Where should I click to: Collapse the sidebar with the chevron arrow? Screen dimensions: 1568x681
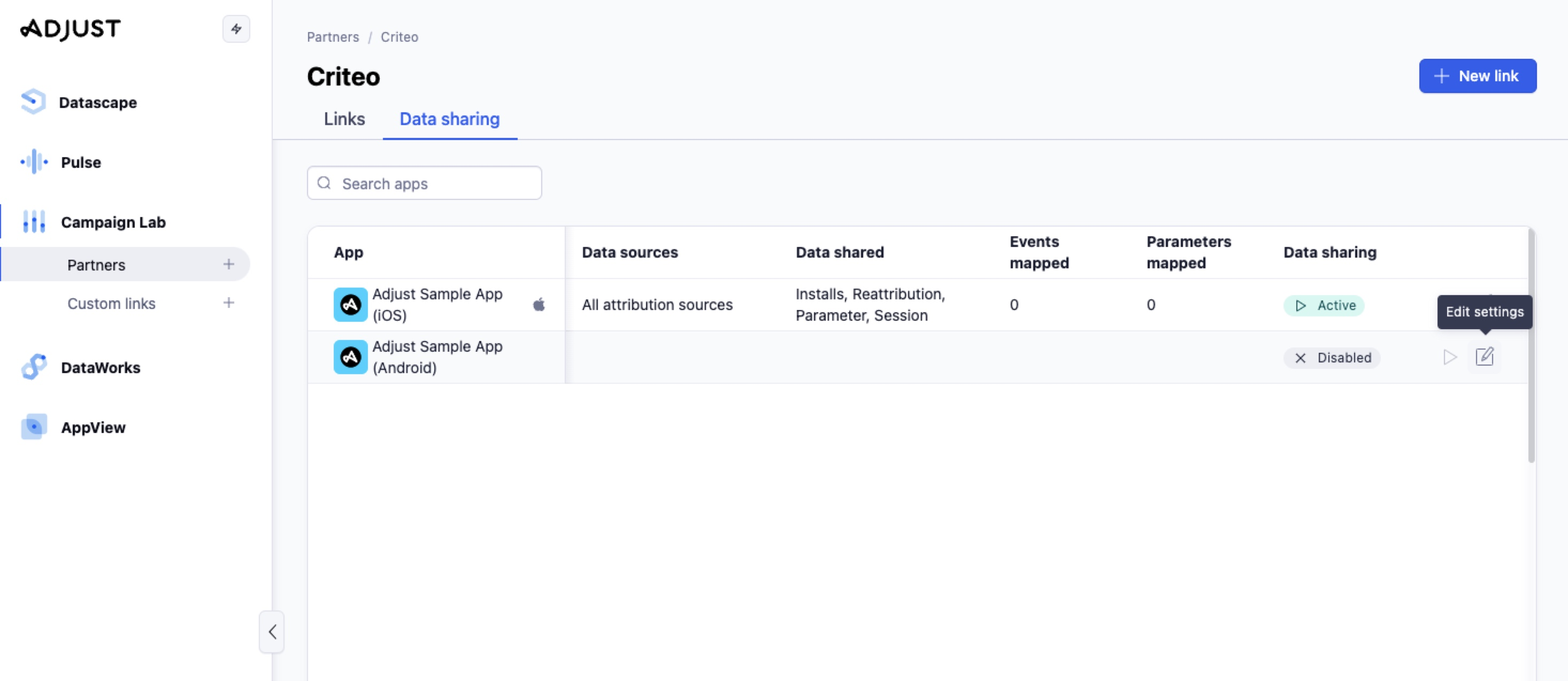tap(272, 632)
